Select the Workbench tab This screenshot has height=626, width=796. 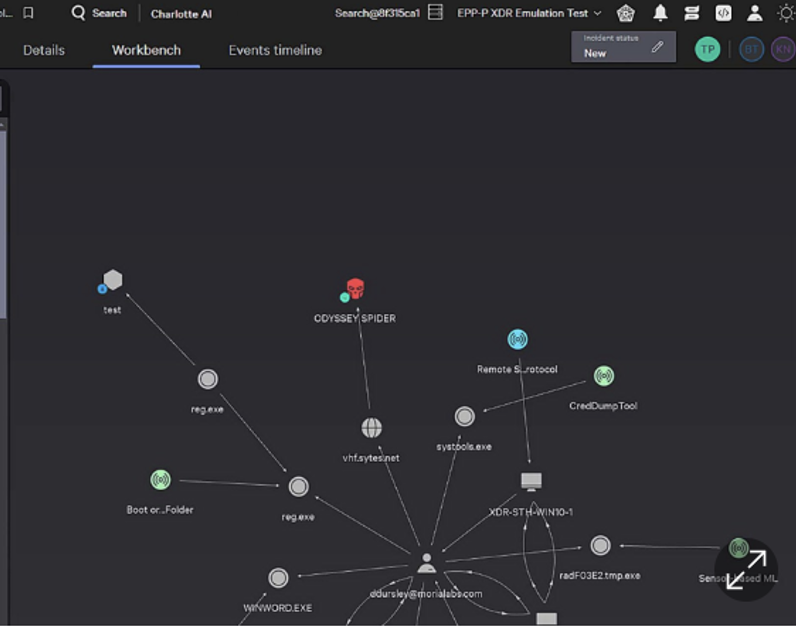pos(146,50)
